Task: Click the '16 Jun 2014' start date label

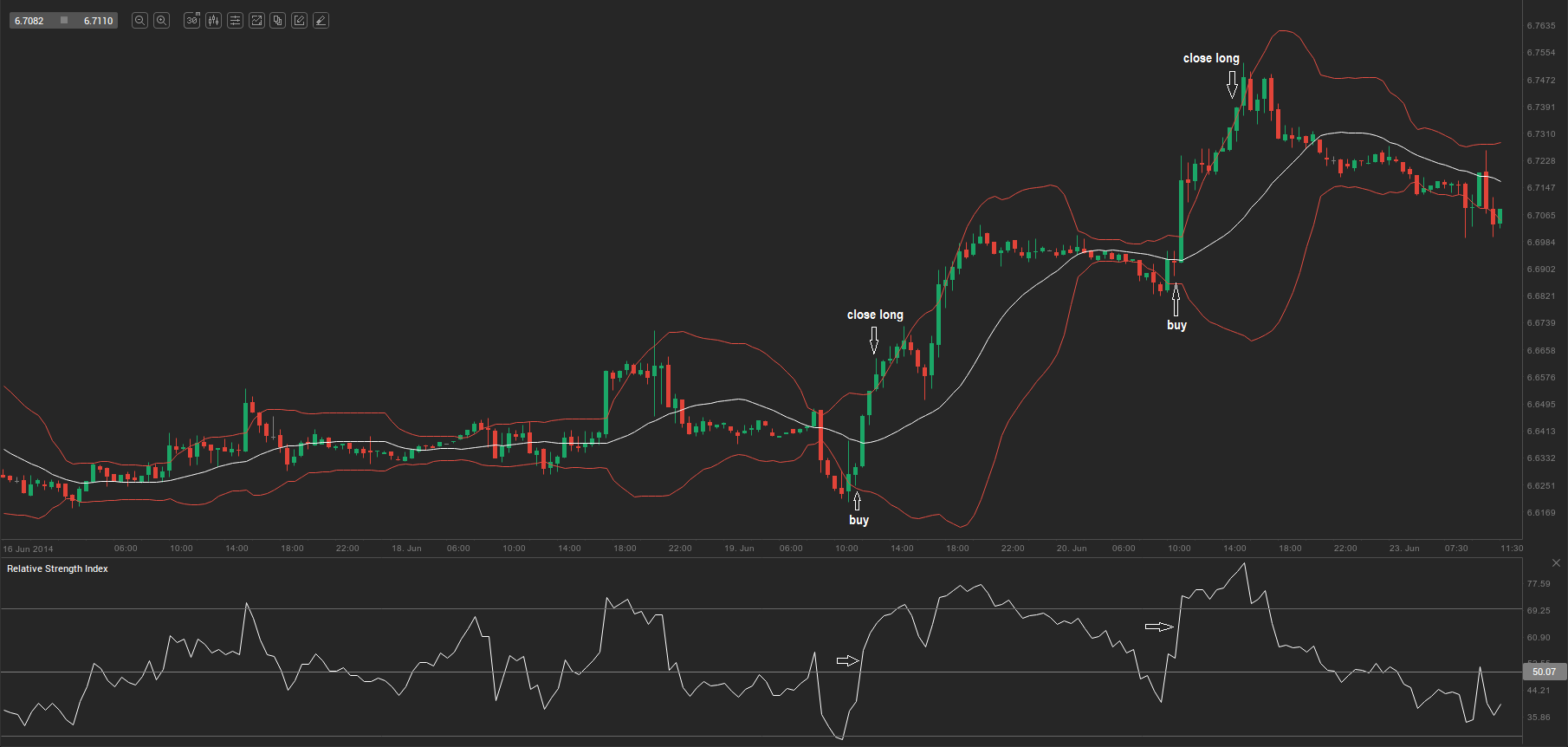Action: pos(28,549)
